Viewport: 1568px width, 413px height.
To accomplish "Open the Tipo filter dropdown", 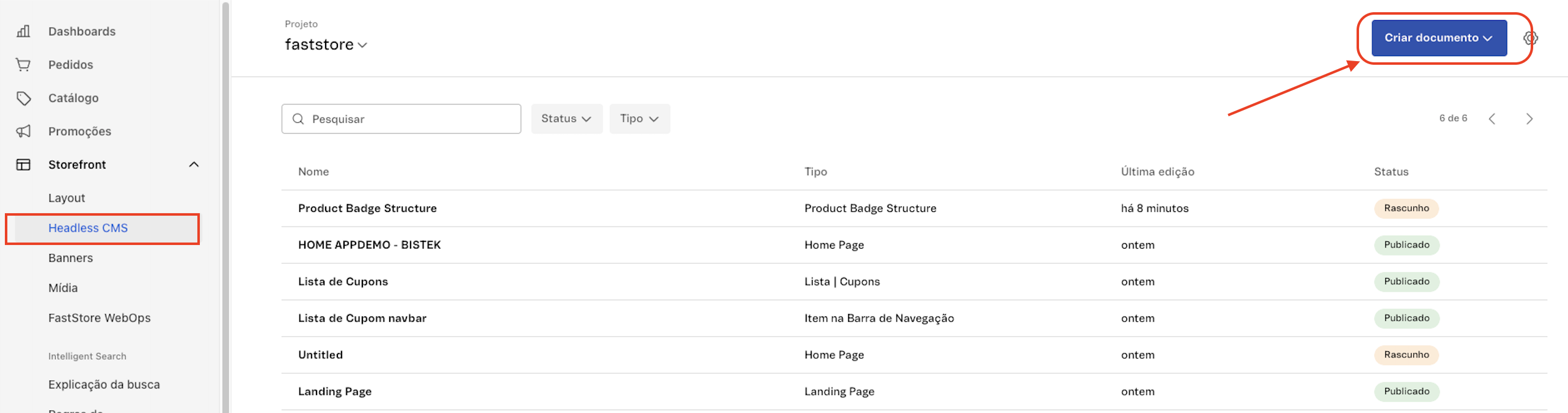I will pyautogui.click(x=639, y=119).
